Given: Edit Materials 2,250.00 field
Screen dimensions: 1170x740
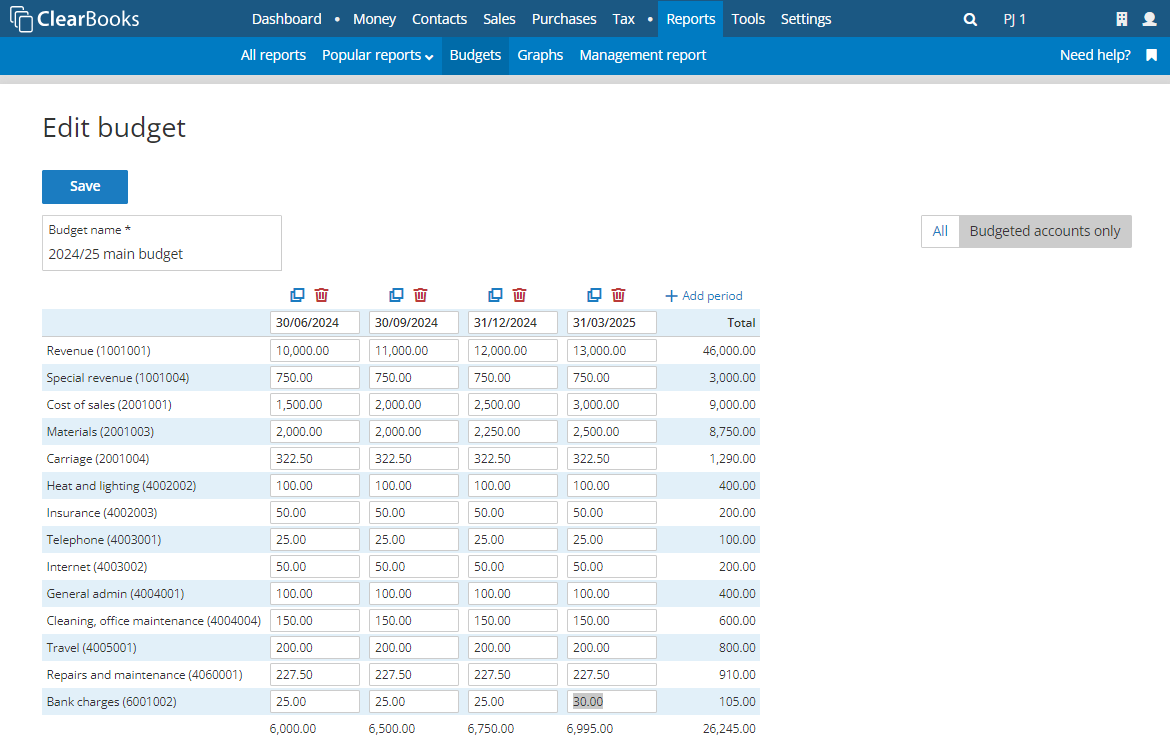Looking at the screenshot, I should point(513,431).
